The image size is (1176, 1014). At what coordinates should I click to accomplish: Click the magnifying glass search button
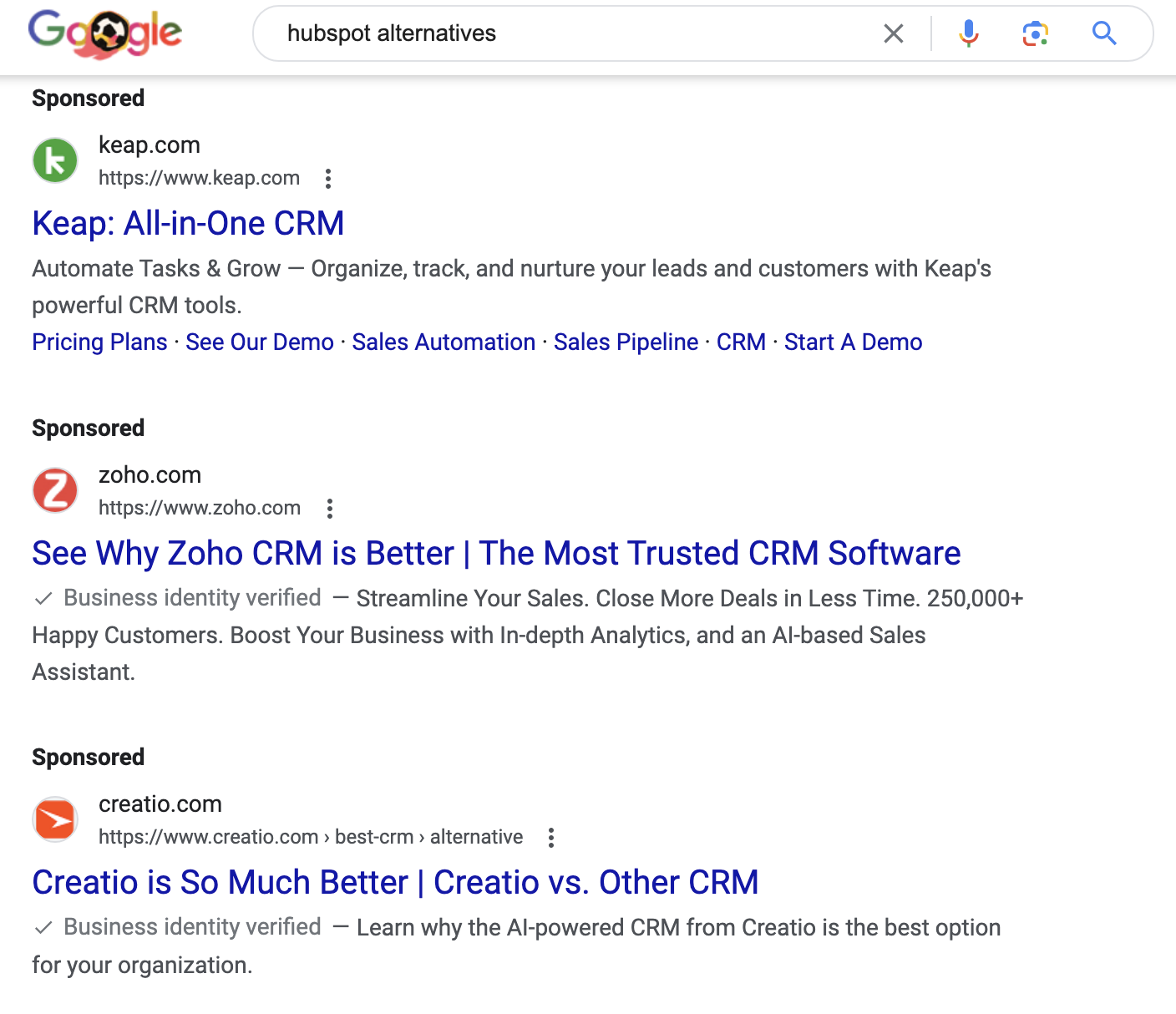click(1104, 33)
